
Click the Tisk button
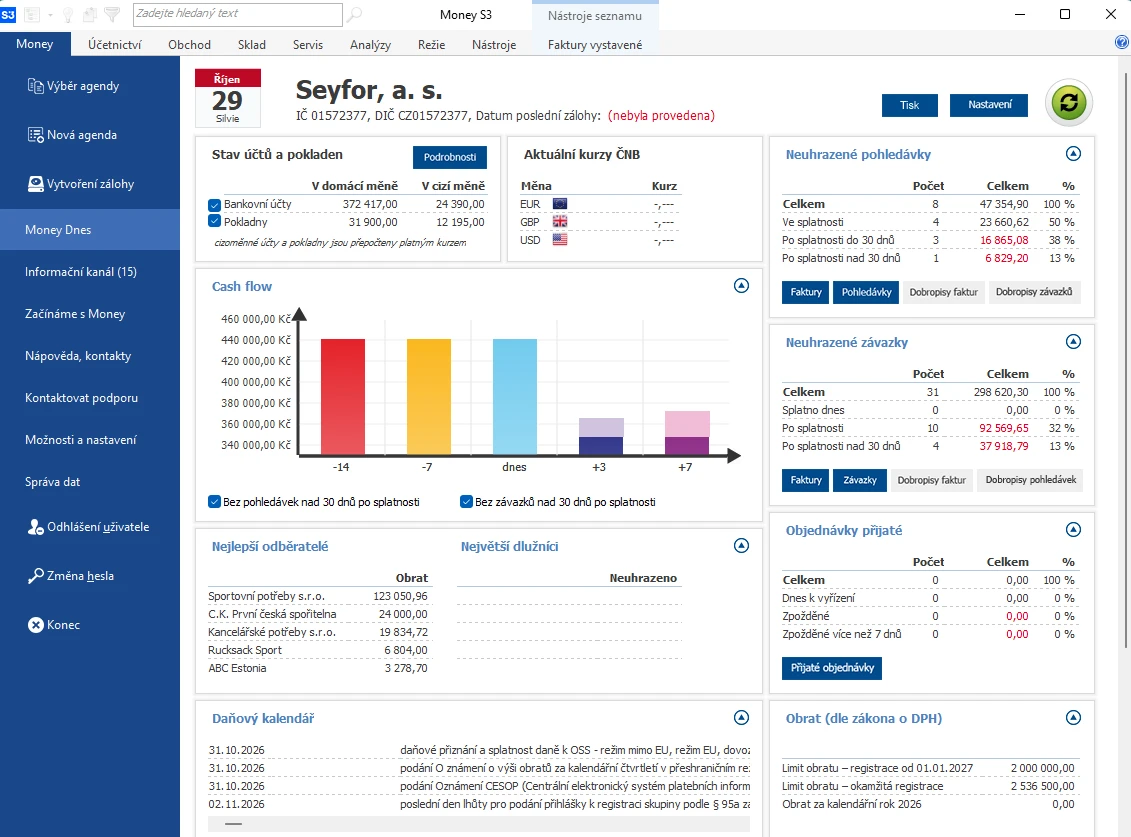(x=910, y=105)
